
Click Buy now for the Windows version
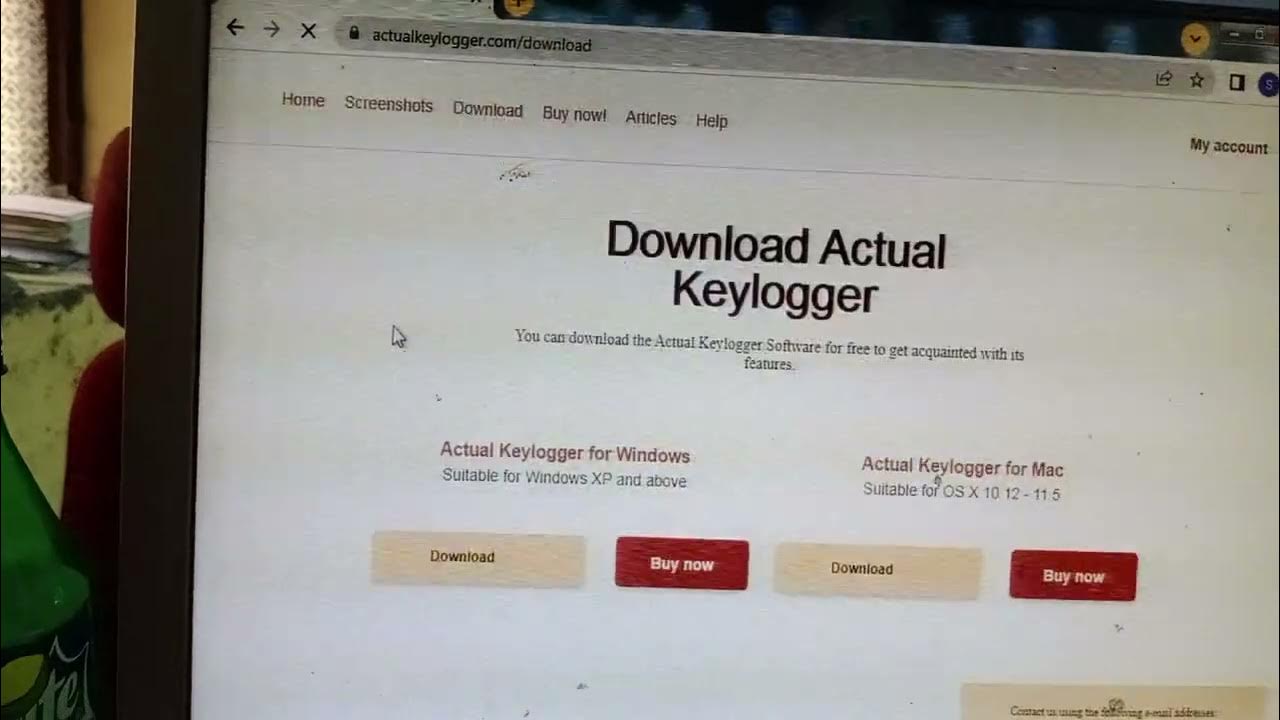click(682, 564)
